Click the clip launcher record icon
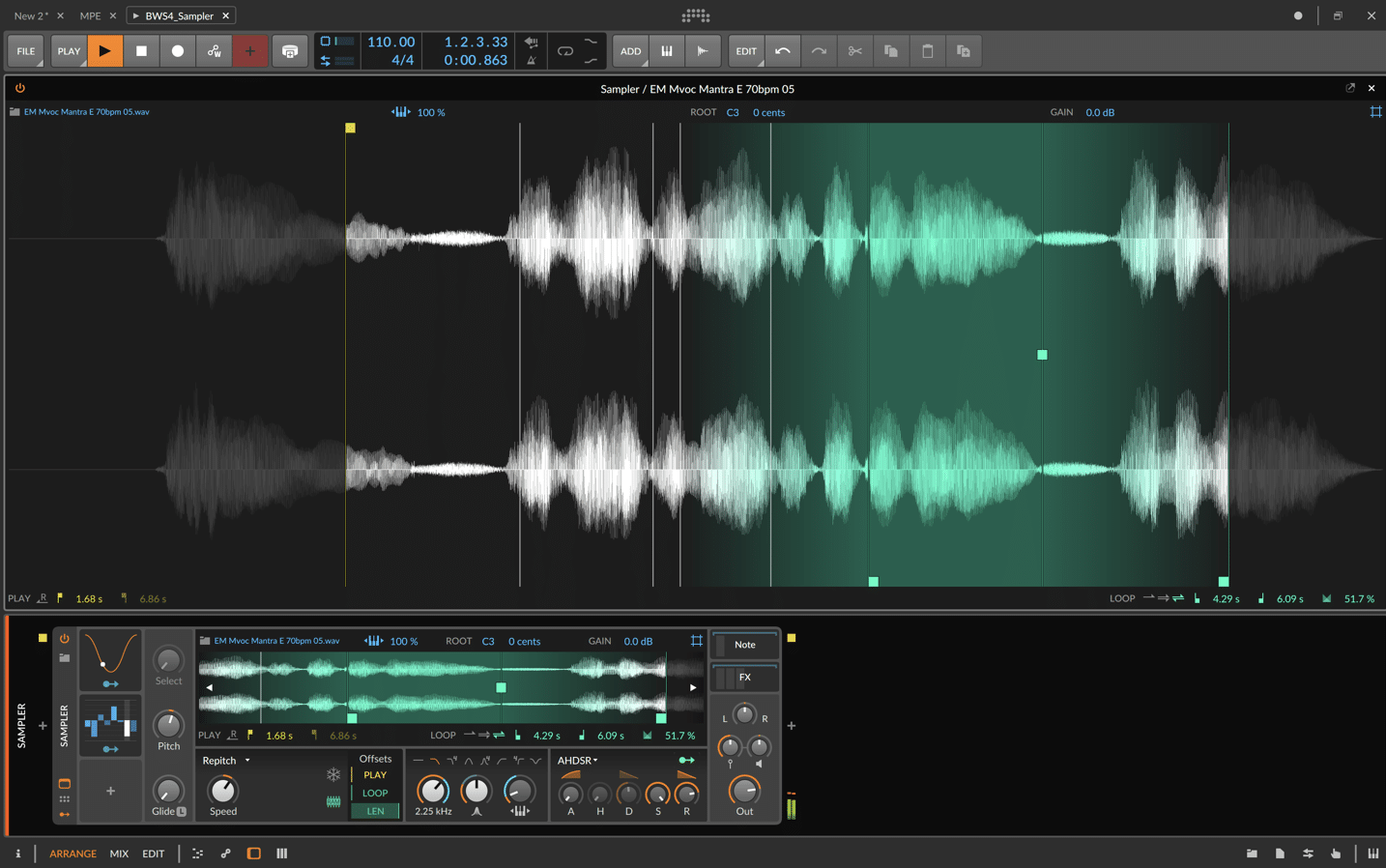The height and width of the screenshot is (868, 1386). (x=290, y=51)
